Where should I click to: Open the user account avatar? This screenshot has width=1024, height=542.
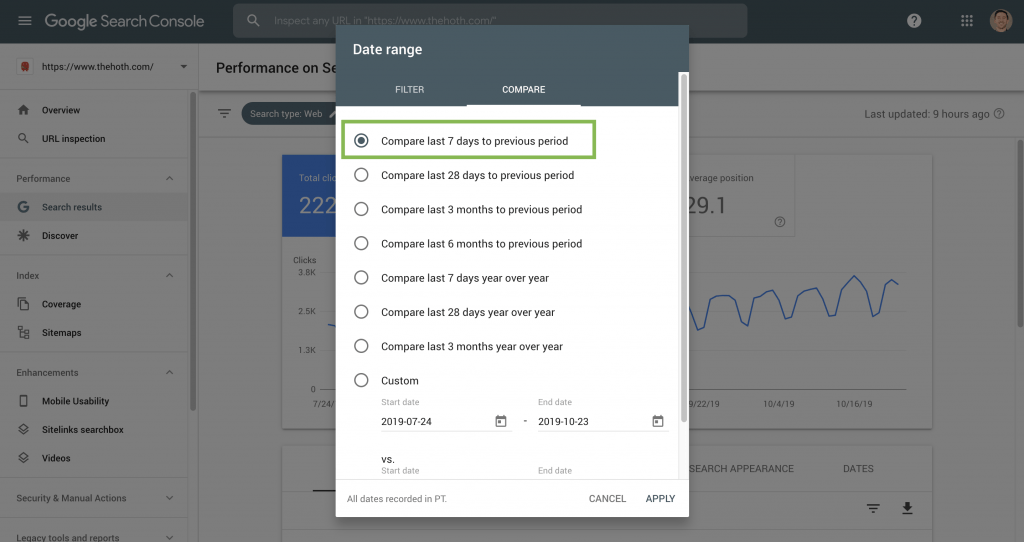[x=1000, y=21]
